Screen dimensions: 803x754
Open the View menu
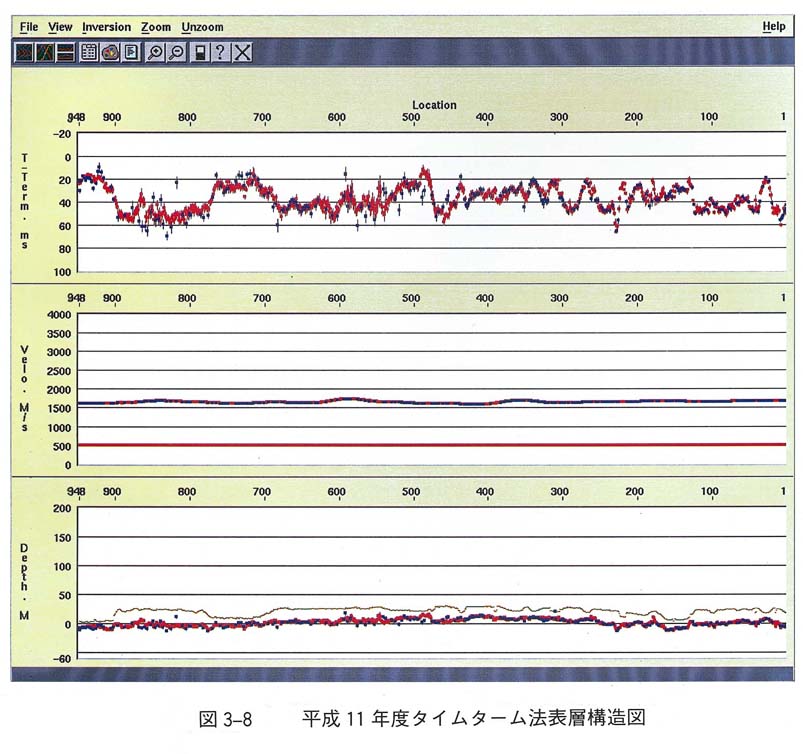(60, 27)
